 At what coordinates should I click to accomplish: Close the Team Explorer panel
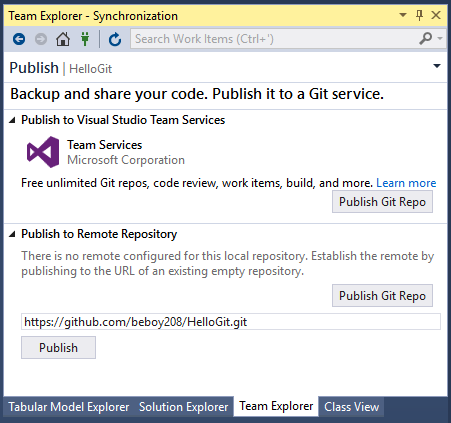click(436, 15)
